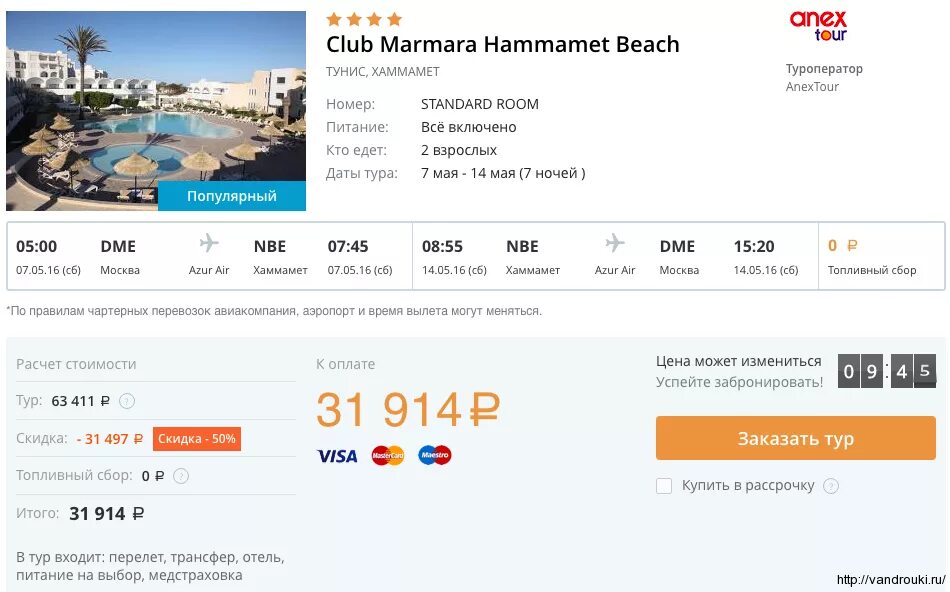Click airplane icon of the outbound DME–NBE flight
The height and width of the screenshot is (592, 950).
pyautogui.click(x=209, y=244)
